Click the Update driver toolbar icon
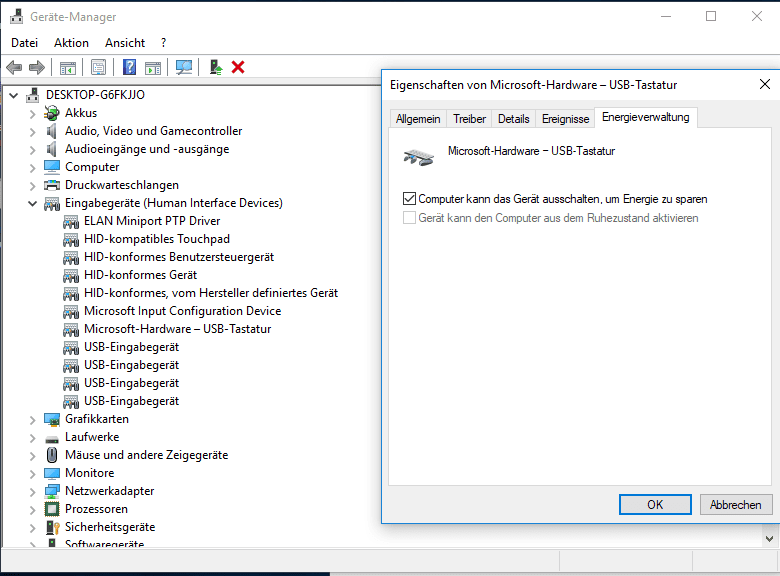780x576 pixels. click(216, 67)
